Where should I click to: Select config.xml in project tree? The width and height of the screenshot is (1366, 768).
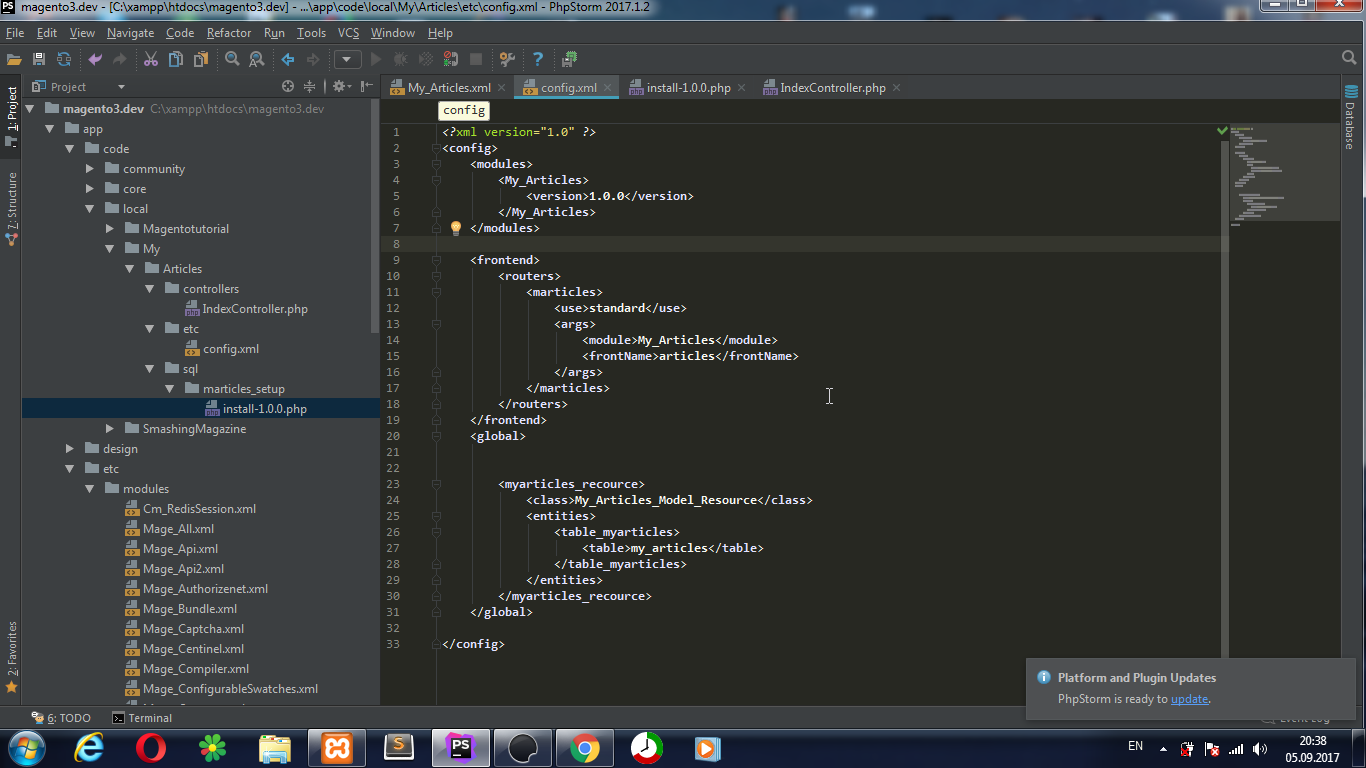[x=231, y=349]
